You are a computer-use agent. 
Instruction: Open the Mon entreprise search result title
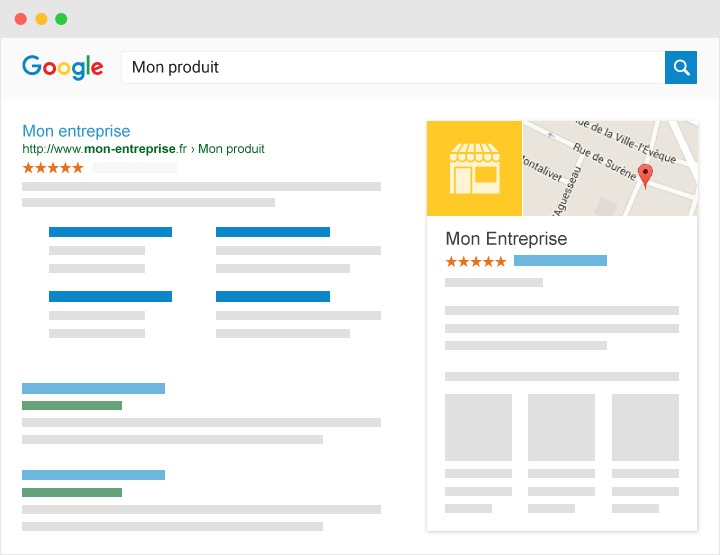point(76,131)
